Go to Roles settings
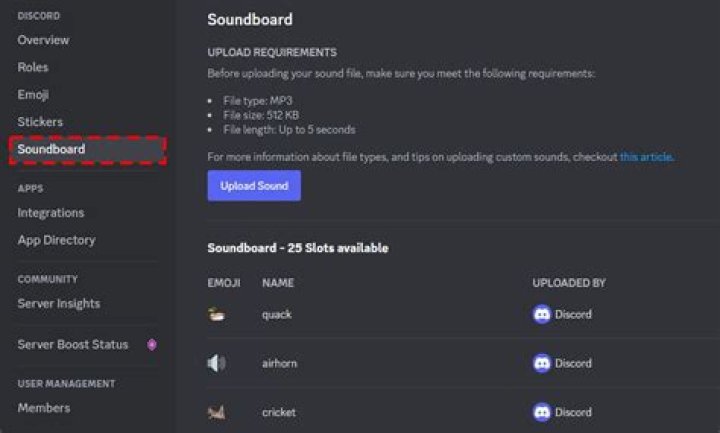 pos(33,67)
